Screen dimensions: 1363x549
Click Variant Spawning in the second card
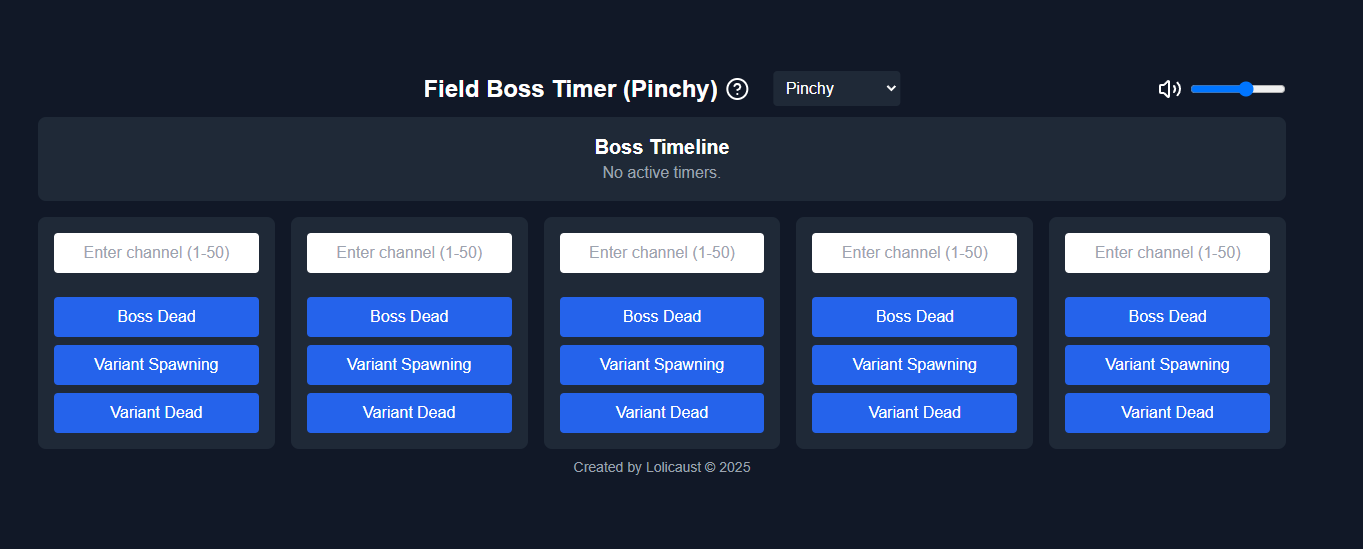point(409,365)
